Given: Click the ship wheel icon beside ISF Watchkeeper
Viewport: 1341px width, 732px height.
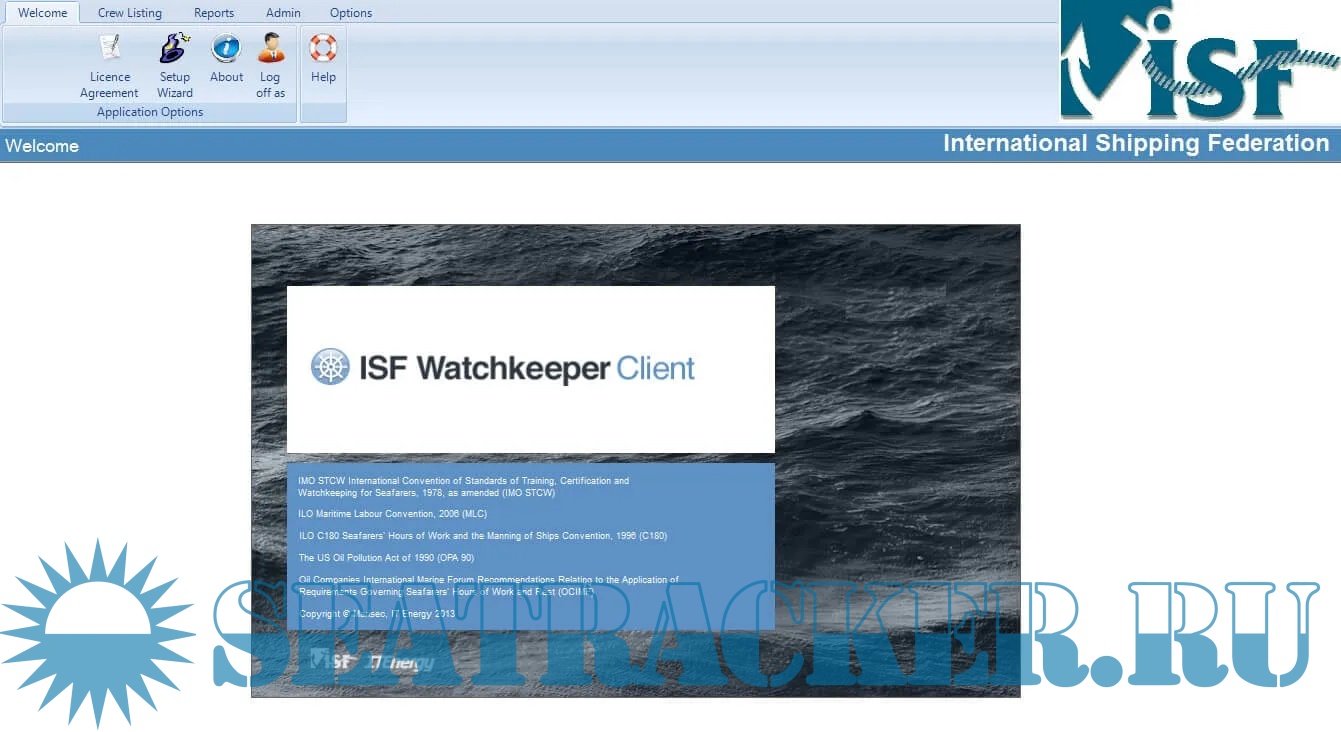Looking at the screenshot, I should tap(330, 367).
